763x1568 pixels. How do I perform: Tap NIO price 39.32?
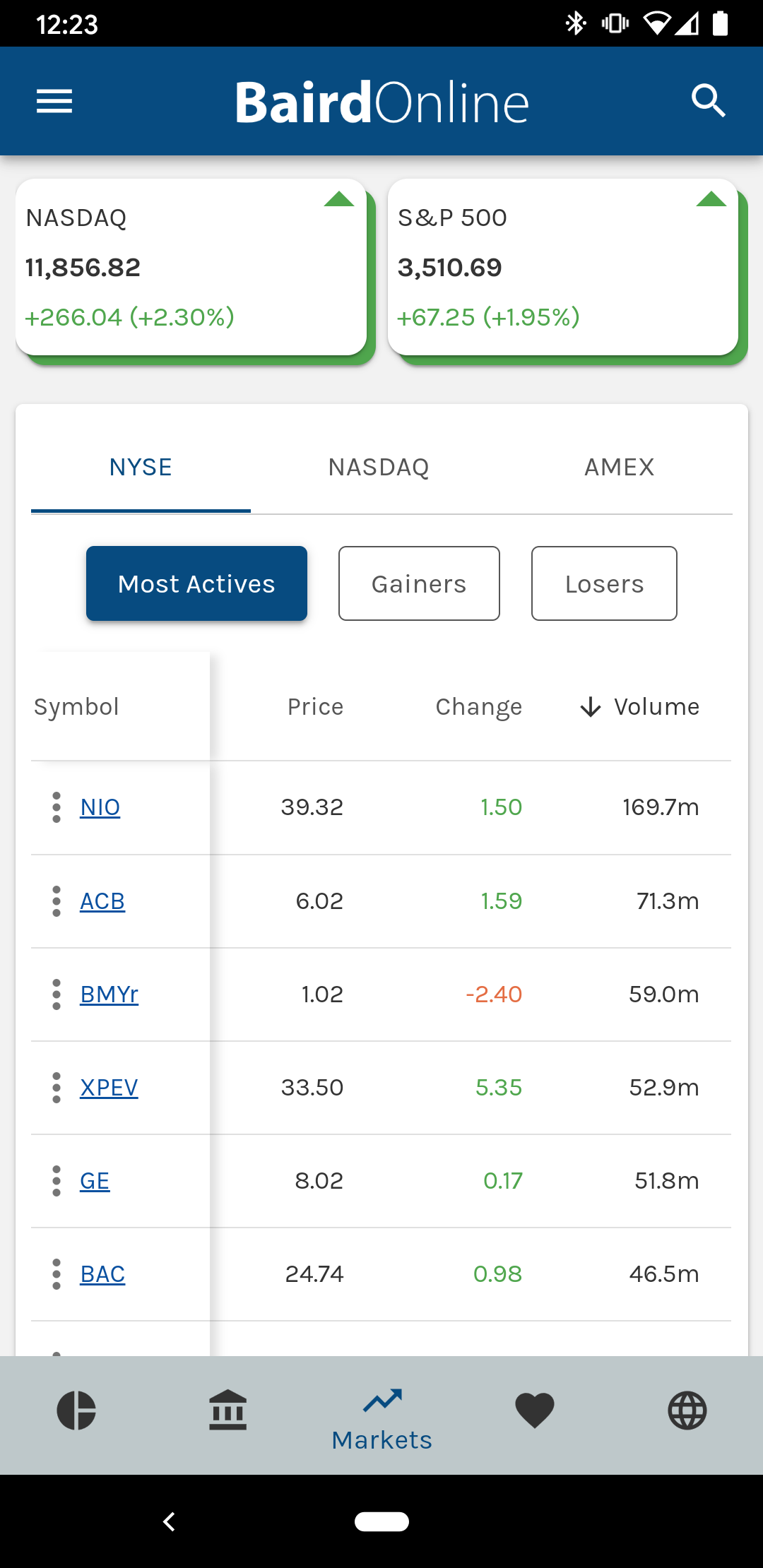[x=312, y=807]
